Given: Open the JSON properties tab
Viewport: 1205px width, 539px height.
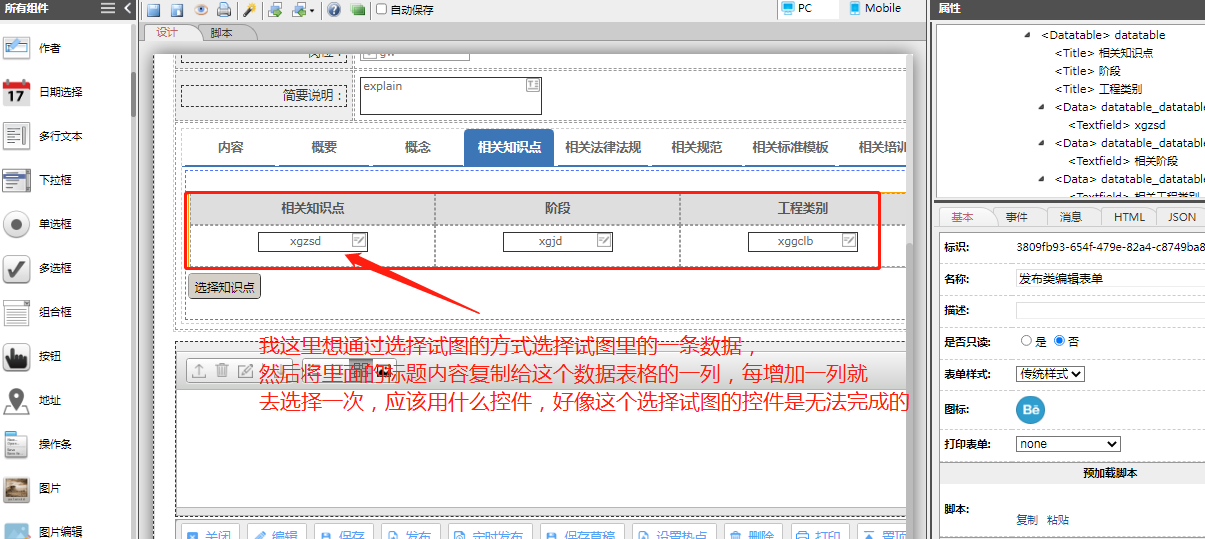Looking at the screenshot, I should tap(1181, 217).
